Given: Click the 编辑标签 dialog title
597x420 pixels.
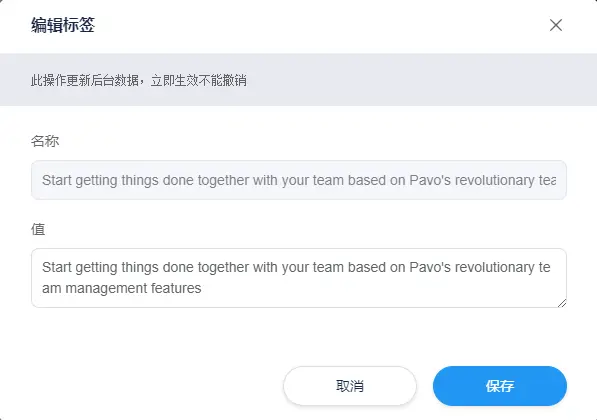Looking at the screenshot, I should click(63, 25).
